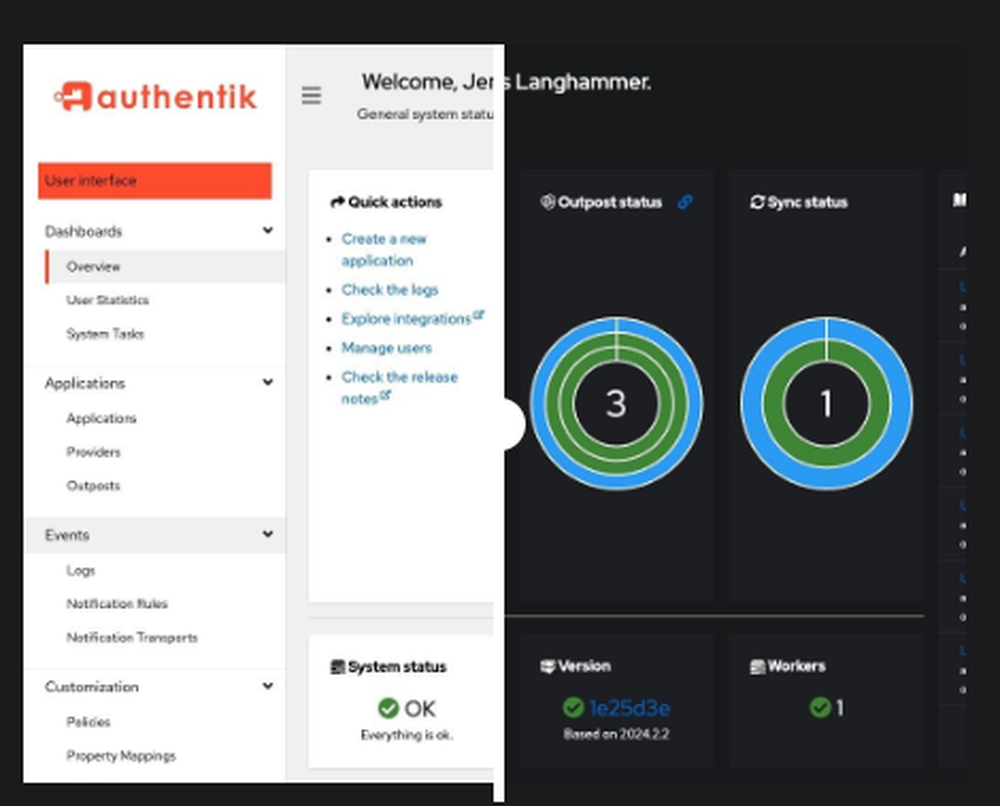1000x806 pixels.
Task: Open version link 1e25d3e
Action: tap(629, 708)
